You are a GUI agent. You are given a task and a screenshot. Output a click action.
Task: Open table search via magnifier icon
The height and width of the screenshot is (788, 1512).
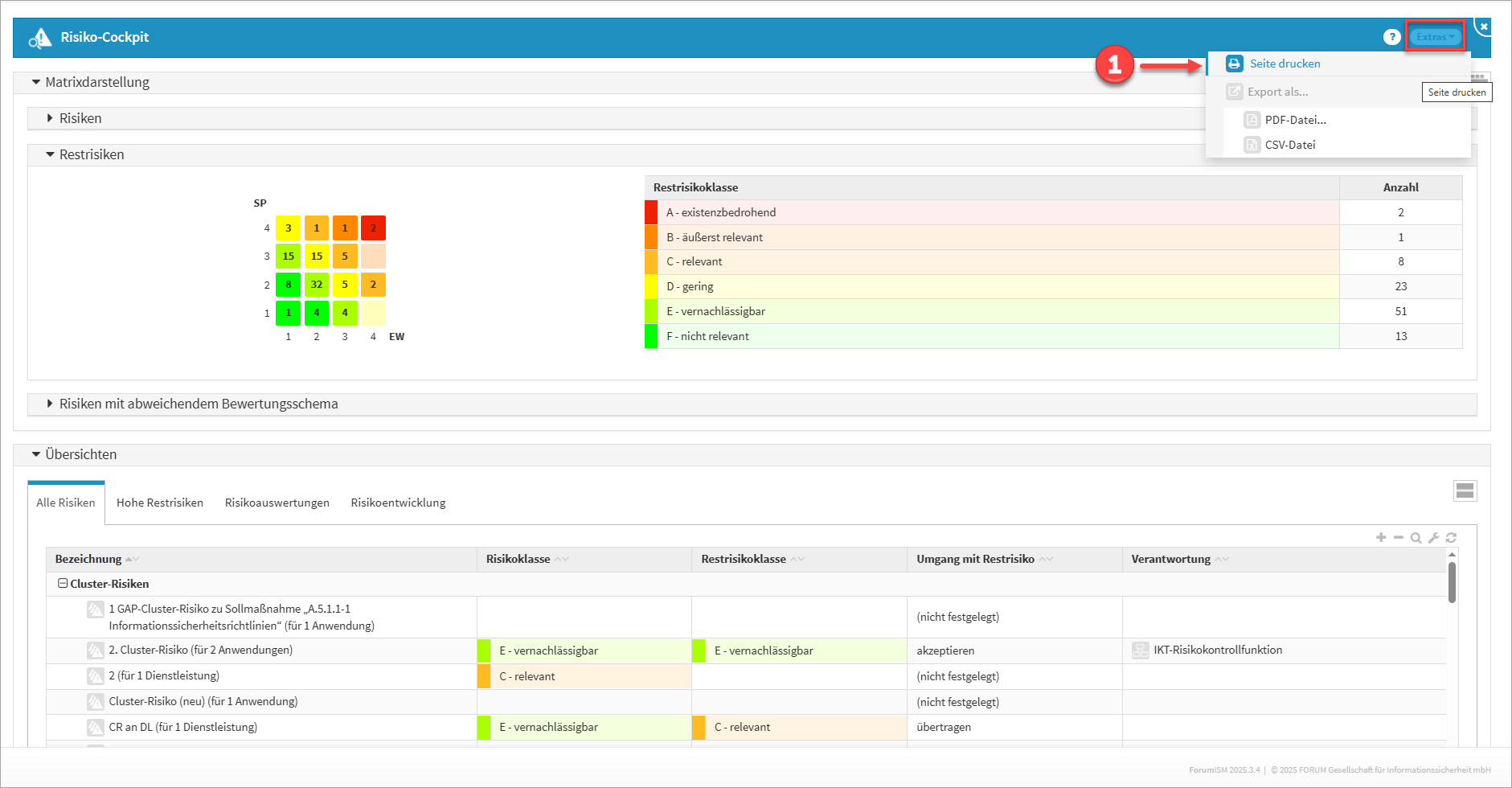click(x=1416, y=537)
